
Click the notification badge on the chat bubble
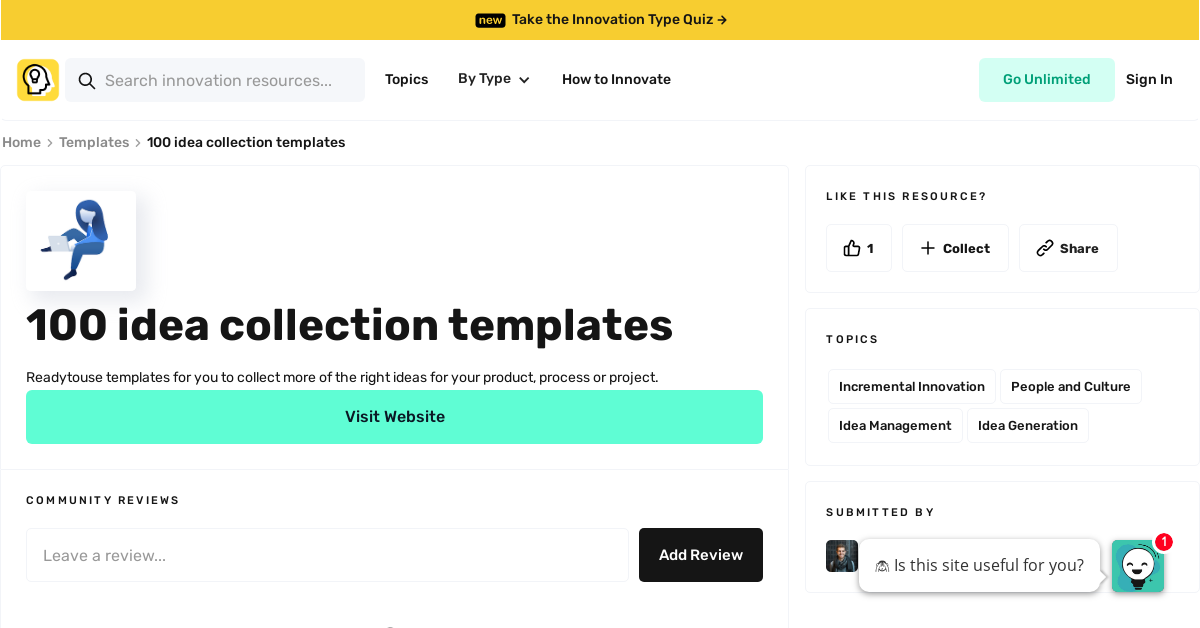(1163, 542)
